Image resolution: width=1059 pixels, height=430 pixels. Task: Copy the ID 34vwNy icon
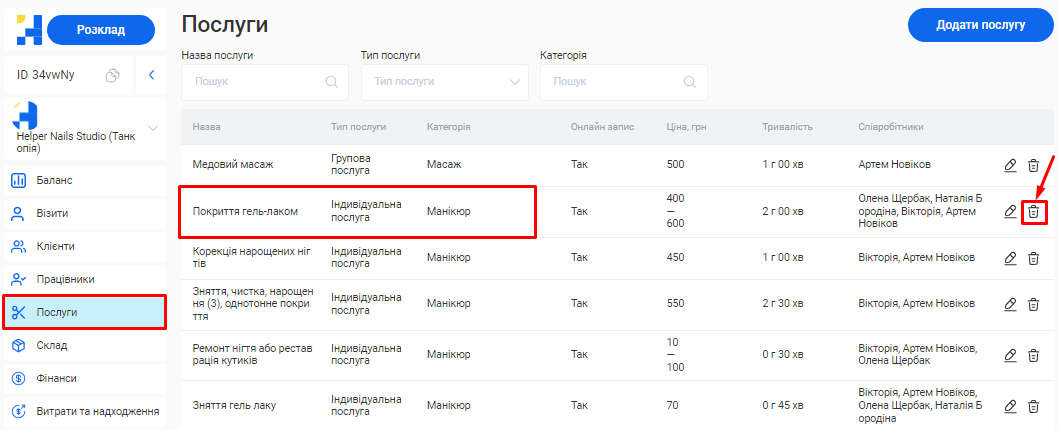(x=114, y=75)
